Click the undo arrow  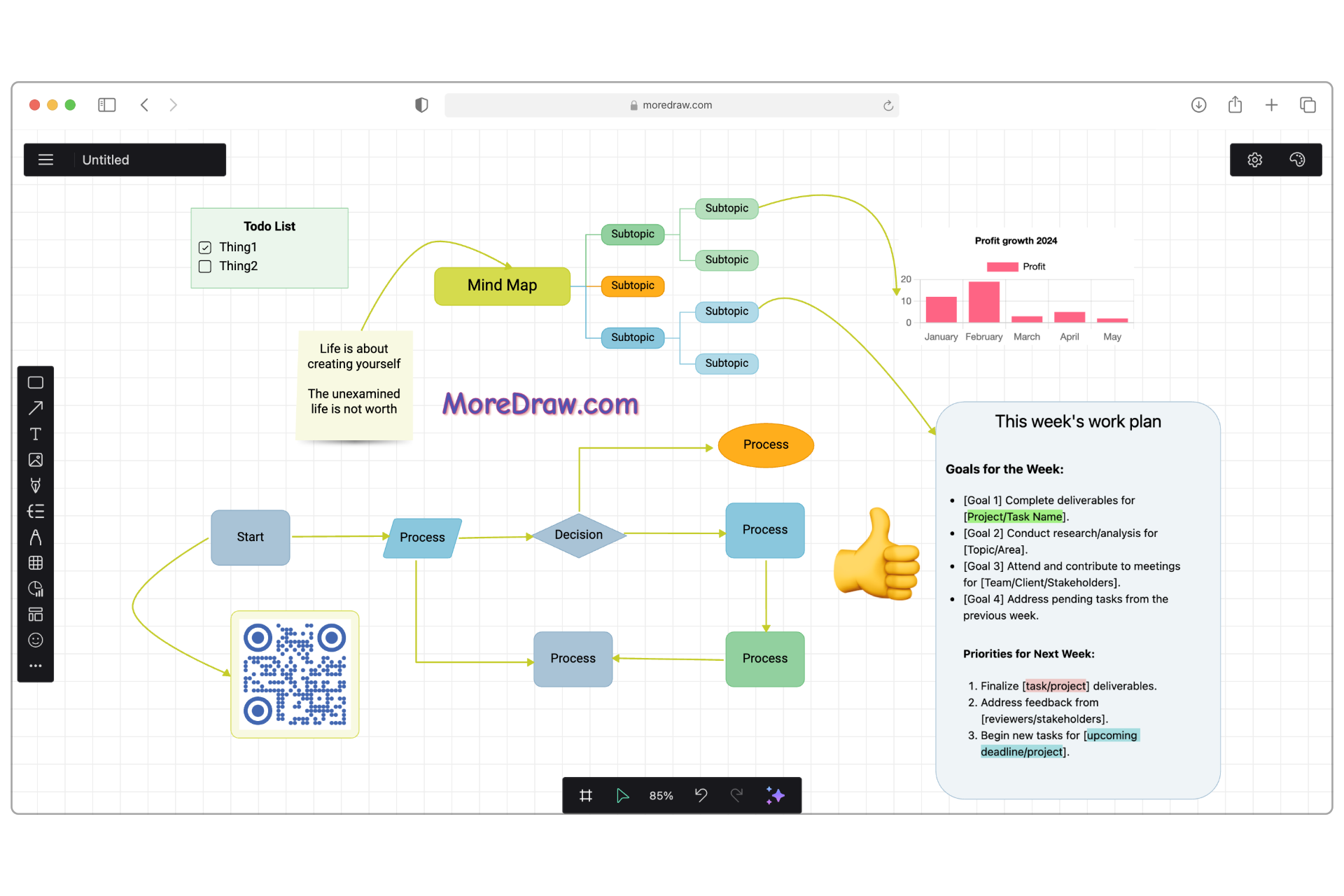(x=701, y=795)
